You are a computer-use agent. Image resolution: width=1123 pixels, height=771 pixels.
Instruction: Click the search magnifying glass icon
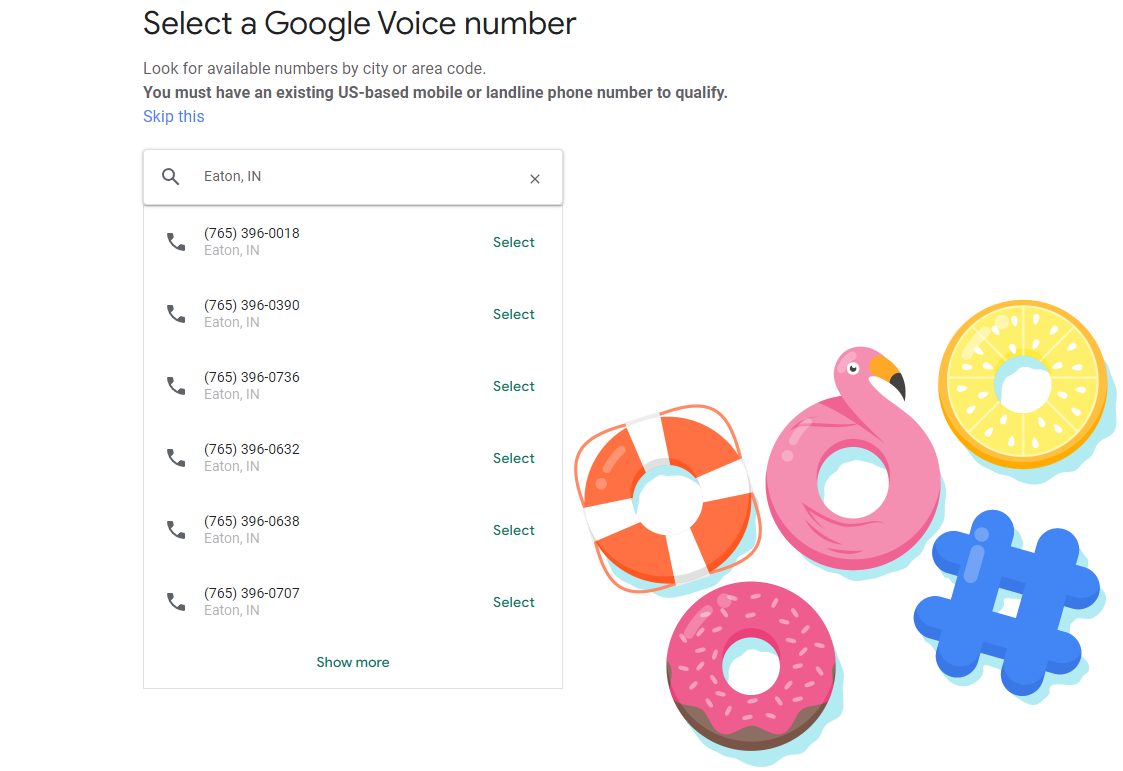tap(170, 176)
